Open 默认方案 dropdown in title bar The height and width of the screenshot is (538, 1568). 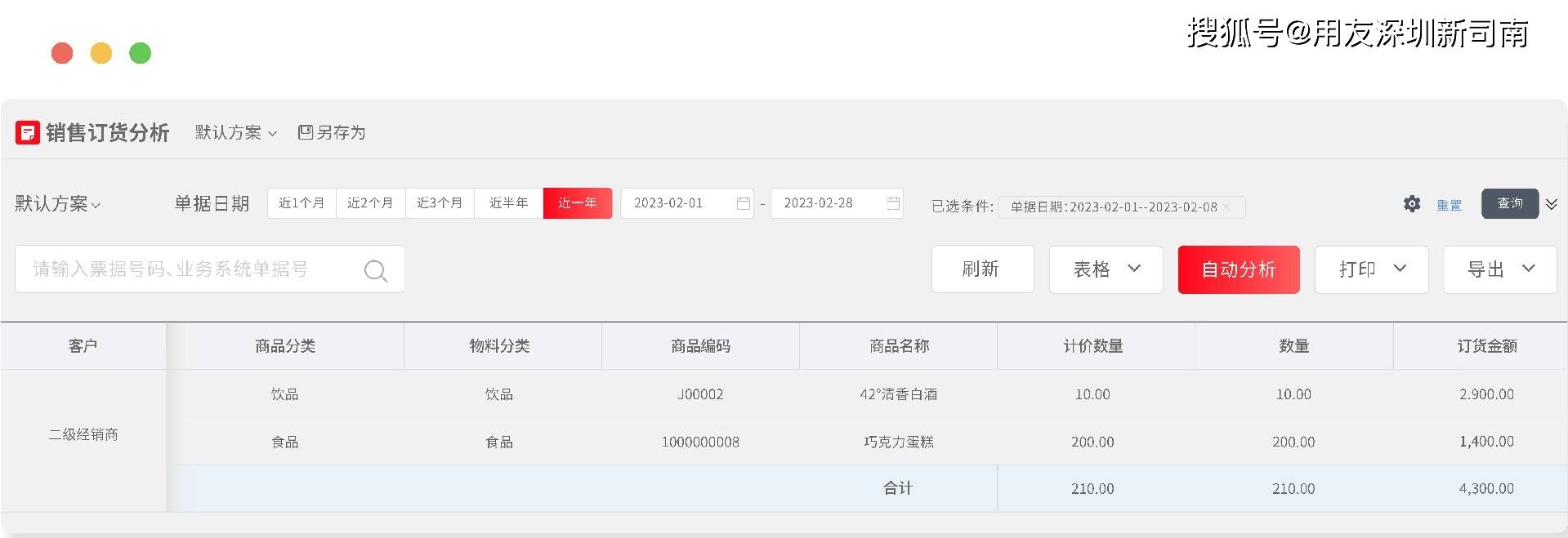coord(236,132)
